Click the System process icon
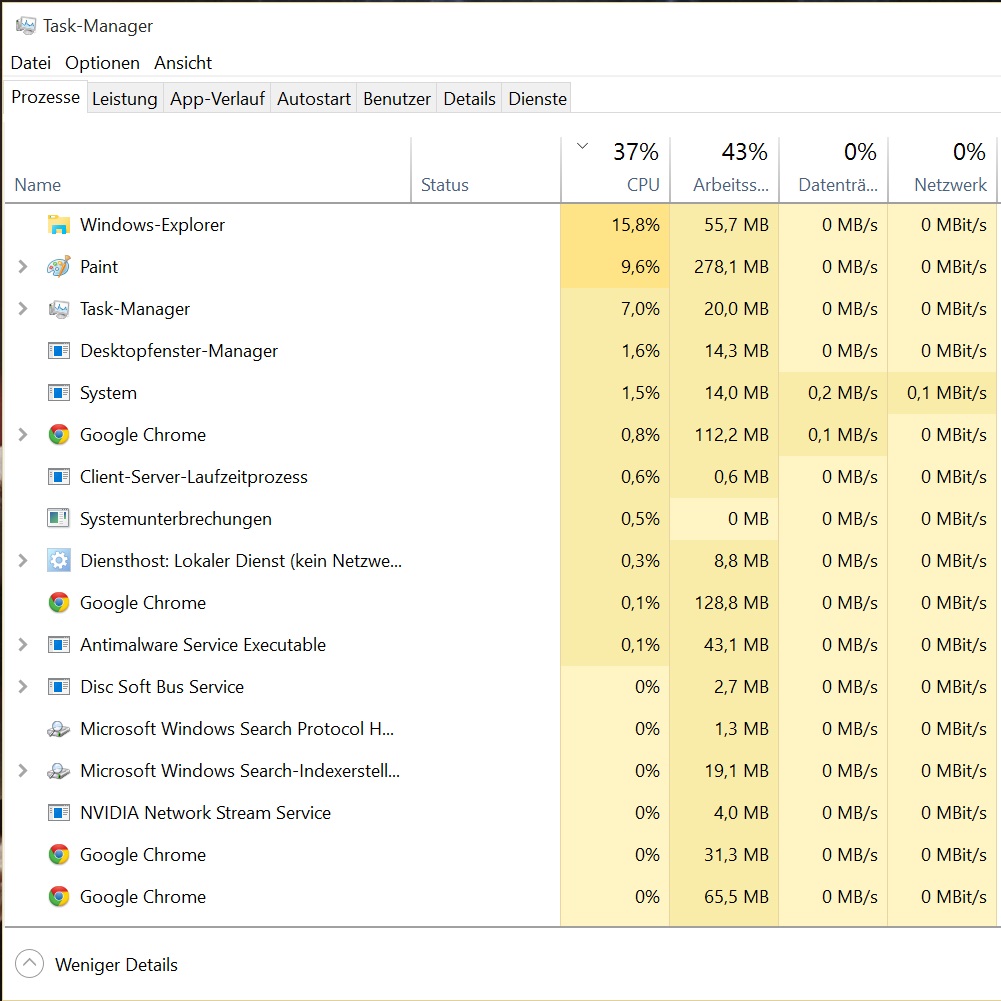1001x1001 pixels. 59,393
